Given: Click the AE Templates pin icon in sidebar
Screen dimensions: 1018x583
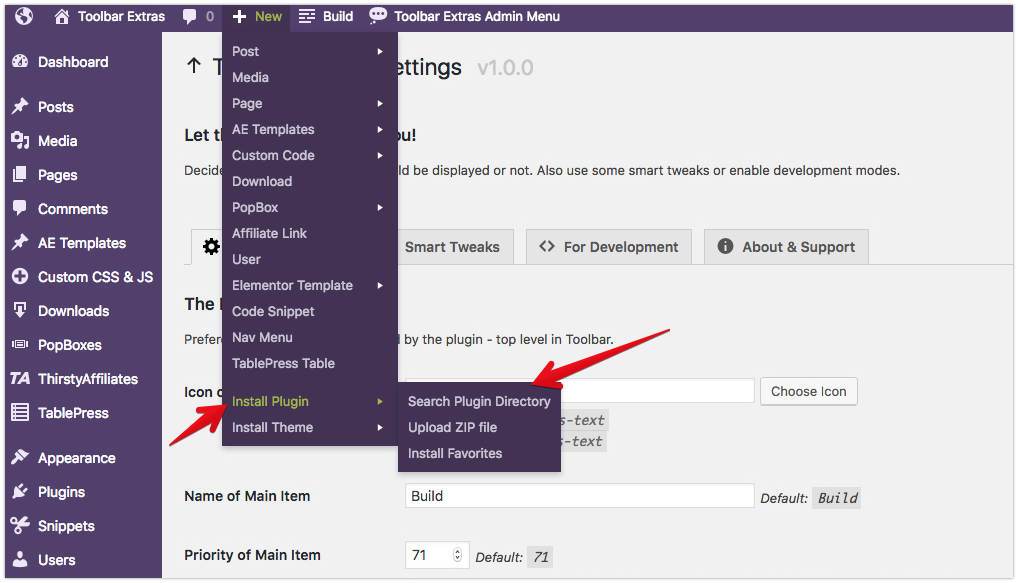Looking at the screenshot, I should (20, 242).
